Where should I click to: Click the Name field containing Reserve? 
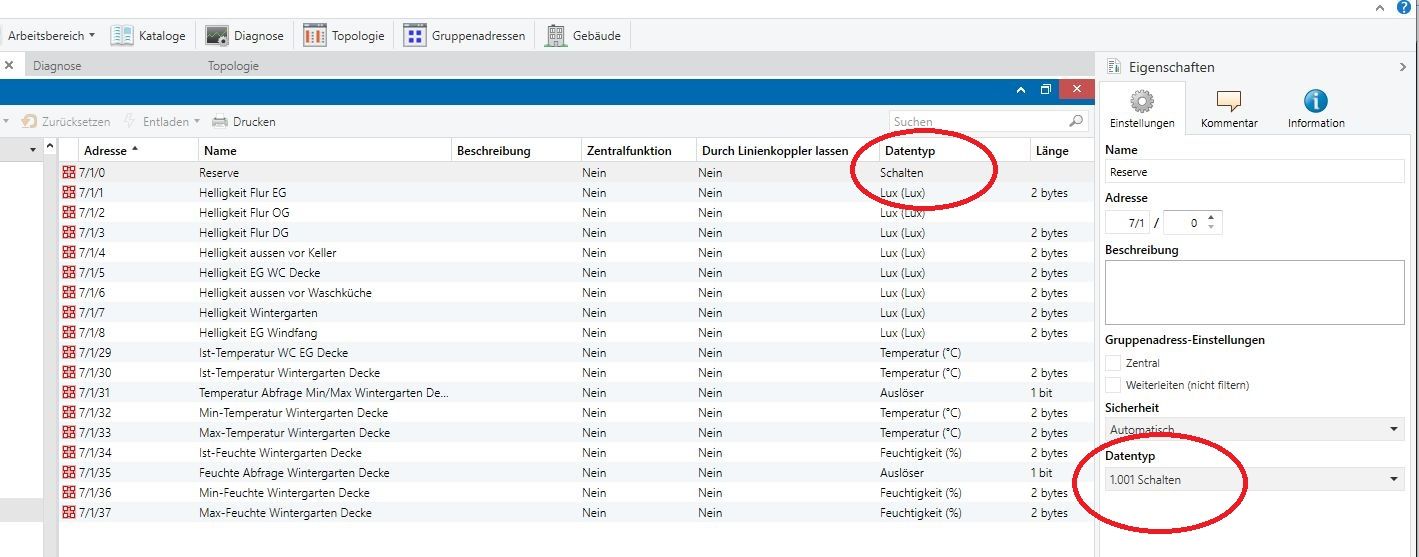[x=1255, y=171]
